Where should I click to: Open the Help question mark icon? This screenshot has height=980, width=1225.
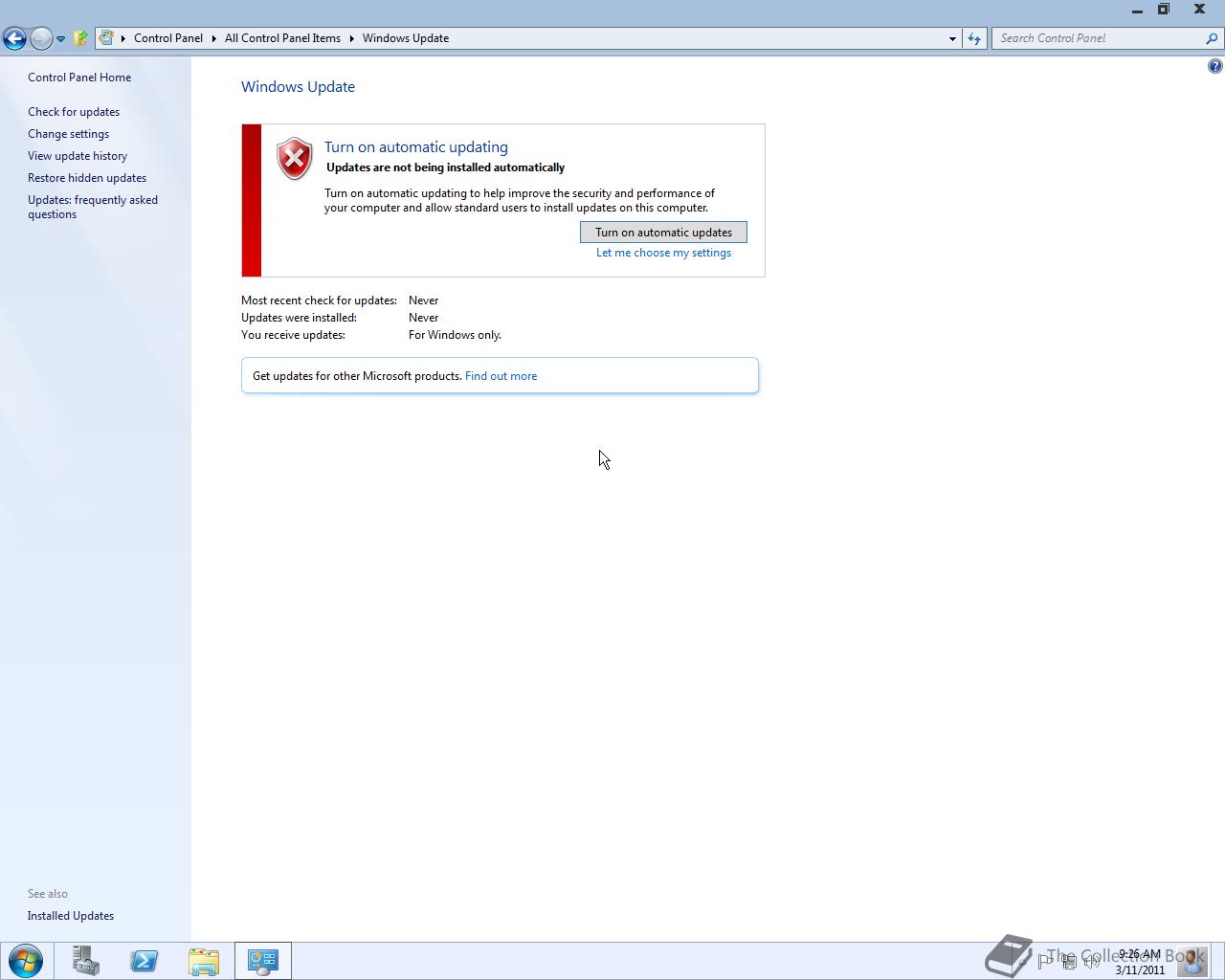tap(1214, 66)
